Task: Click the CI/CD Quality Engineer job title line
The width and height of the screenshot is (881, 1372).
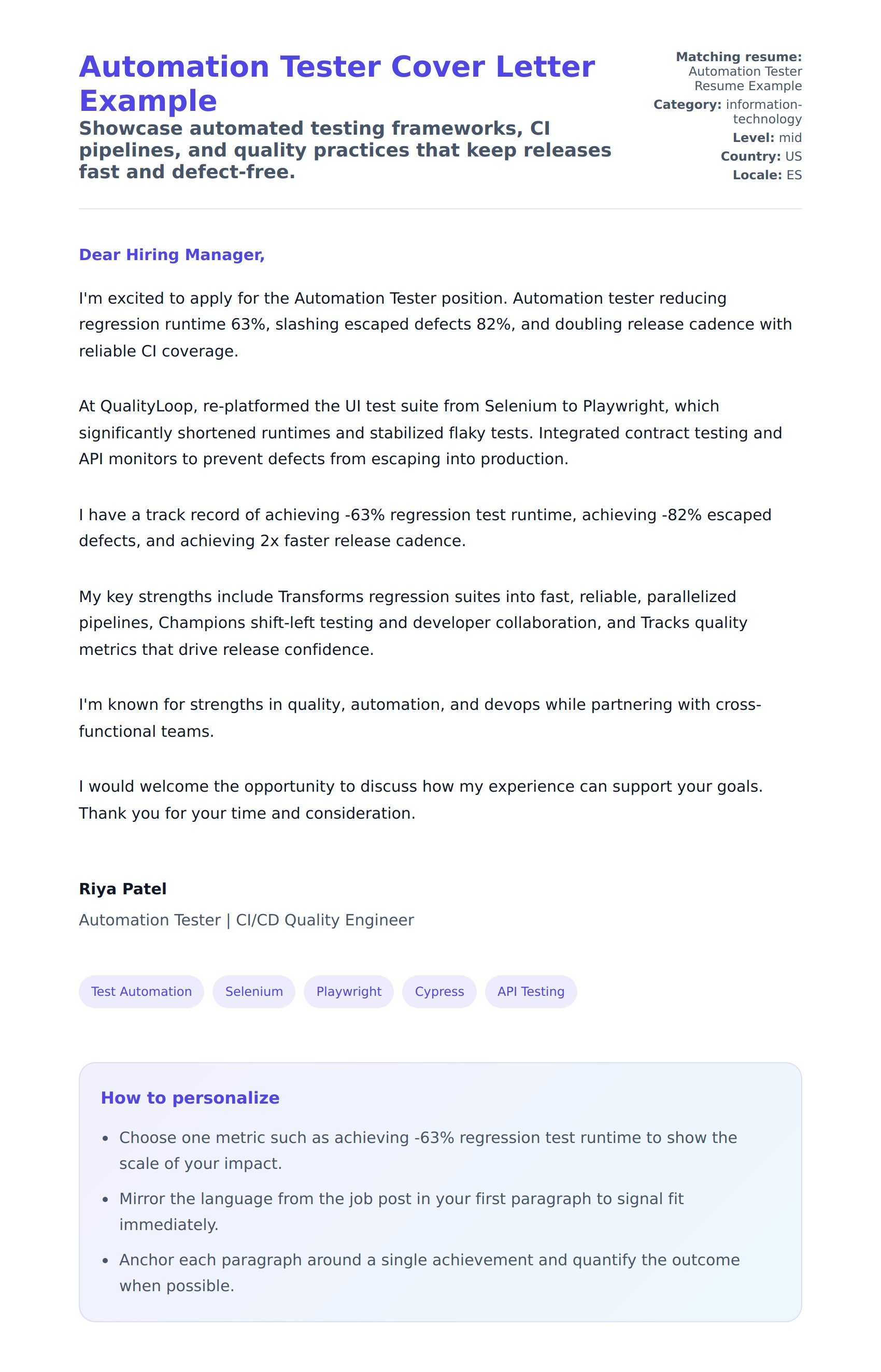Action: tap(246, 920)
